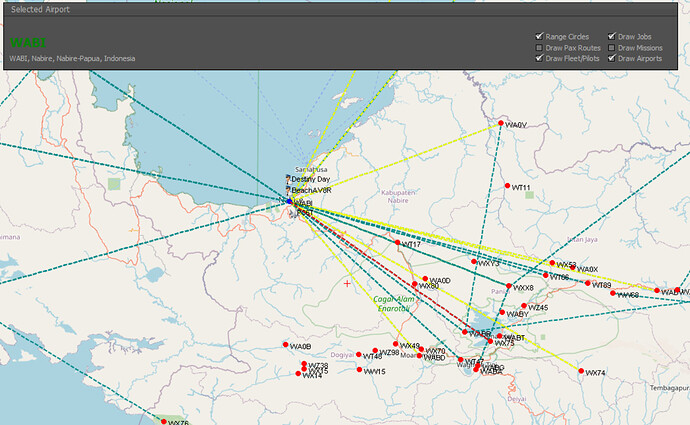Select the WT17 airport marker
Image resolution: width=690 pixels, height=425 pixels.
[397, 242]
